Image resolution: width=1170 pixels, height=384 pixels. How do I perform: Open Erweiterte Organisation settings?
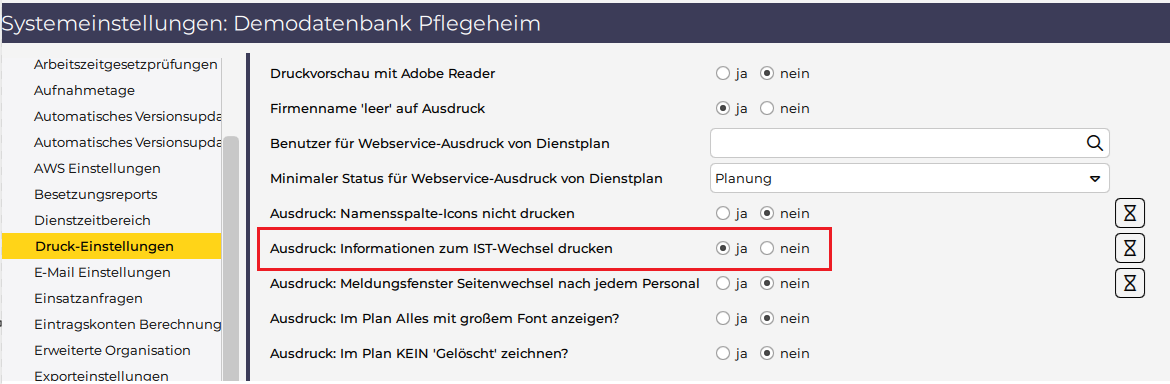[112, 350]
